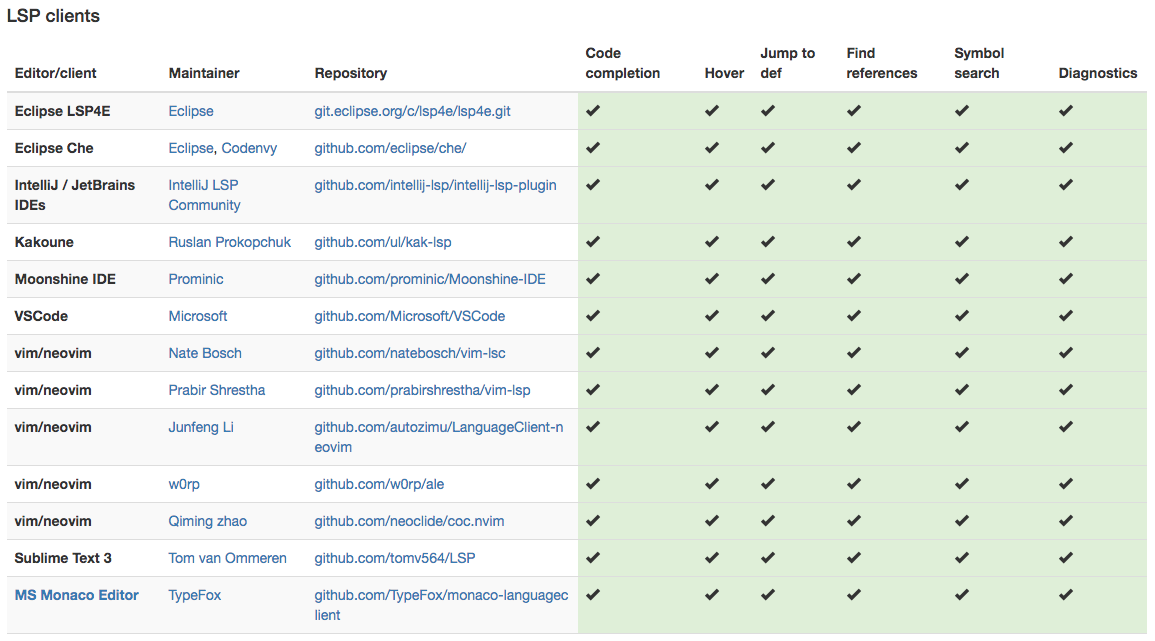Click the Find references column header

coord(882,63)
